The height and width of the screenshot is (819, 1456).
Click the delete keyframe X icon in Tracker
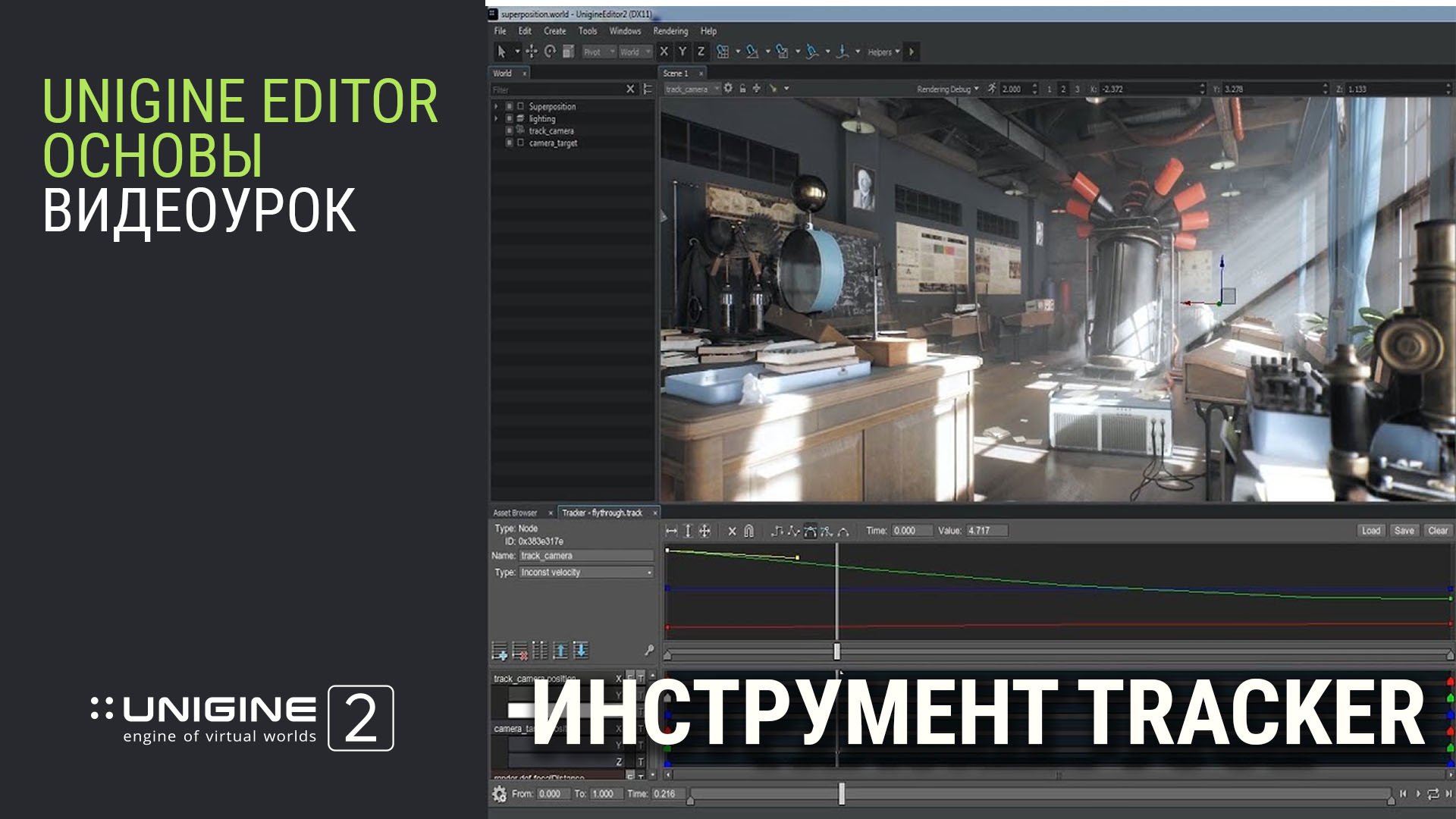pyautogui.click(x=732, y=531)
